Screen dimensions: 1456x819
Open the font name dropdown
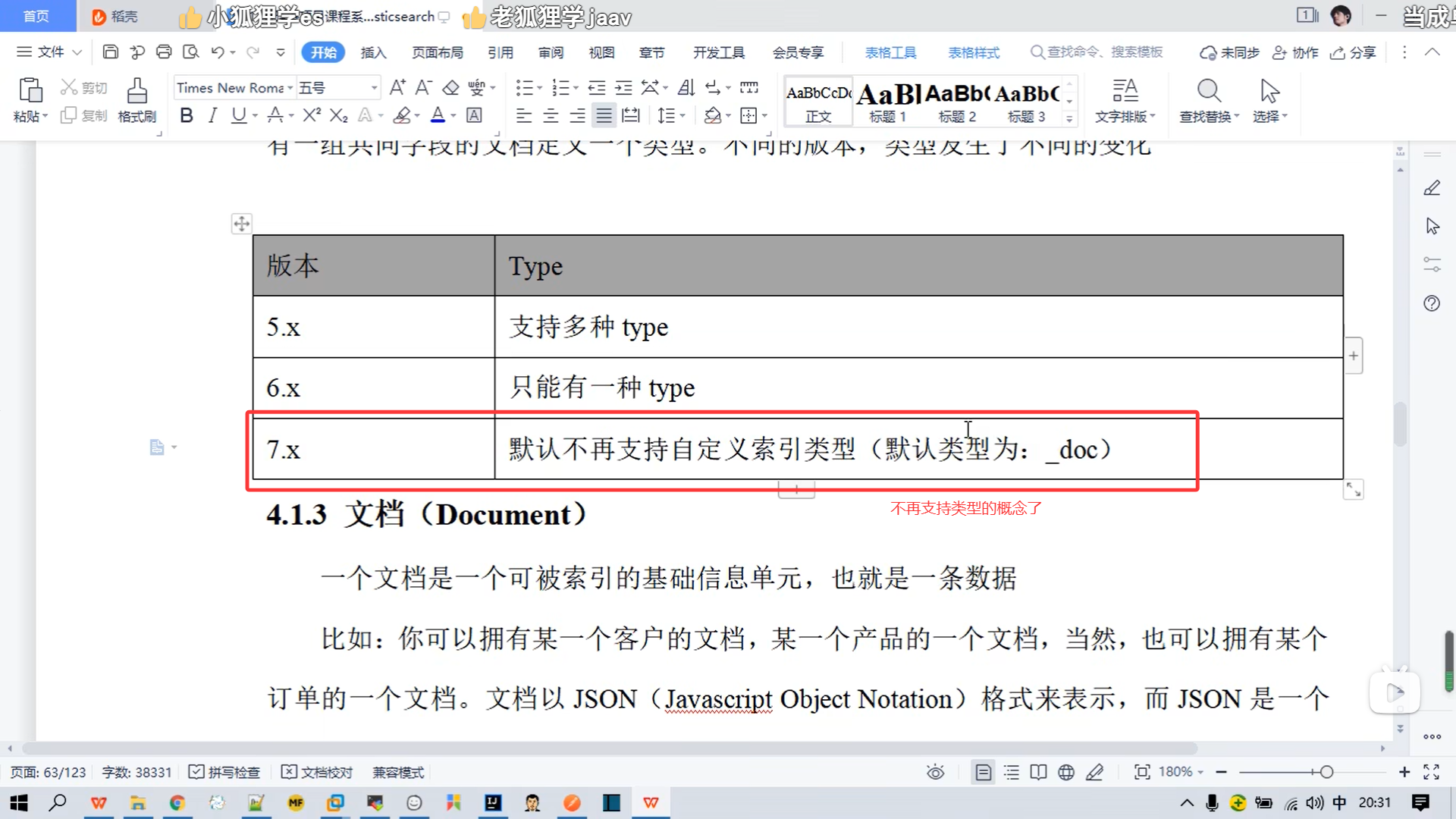[x=290, y=88]
